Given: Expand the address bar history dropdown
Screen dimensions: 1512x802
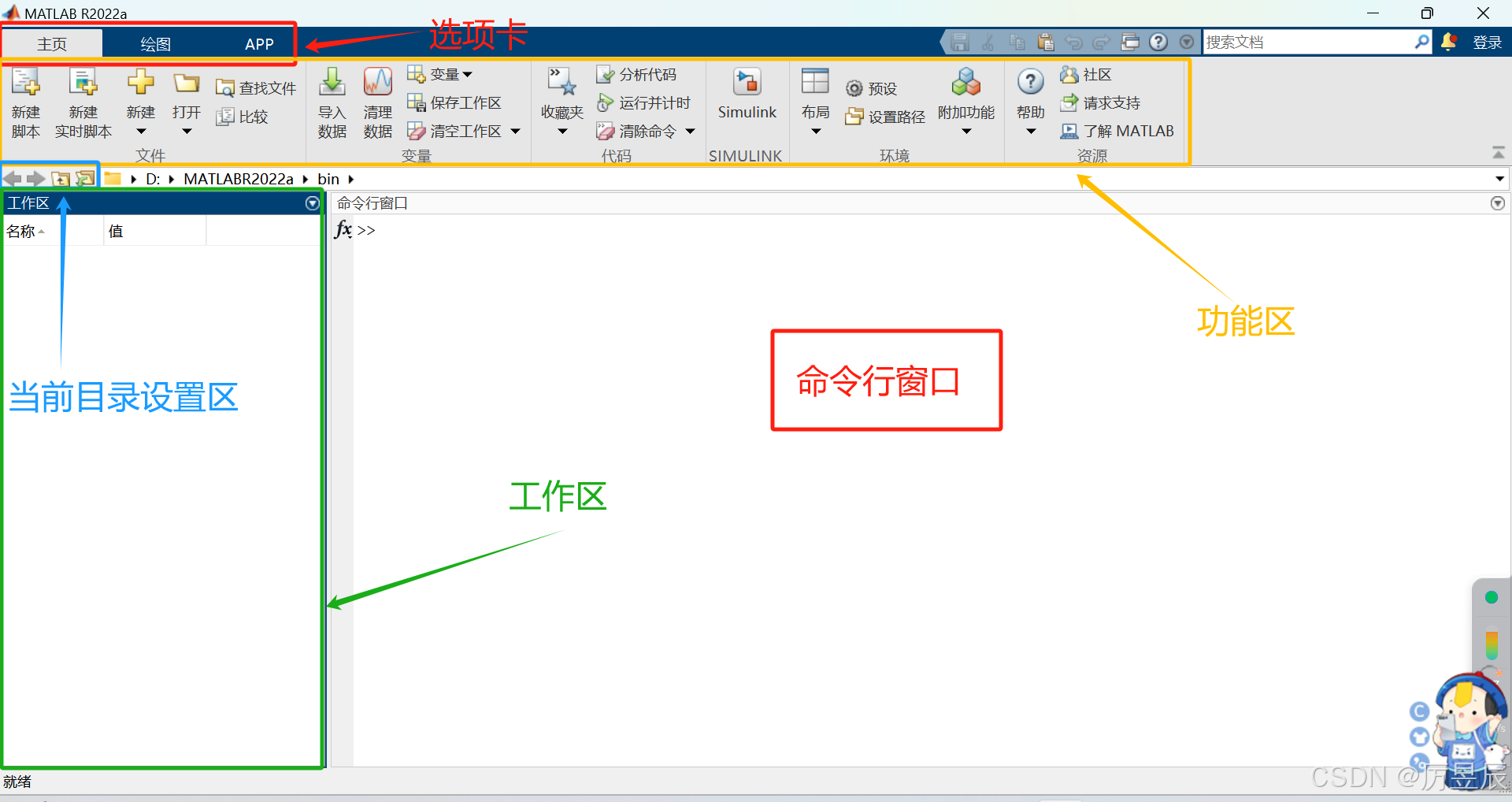Looking at the screenshot, I should (1499, 179).
